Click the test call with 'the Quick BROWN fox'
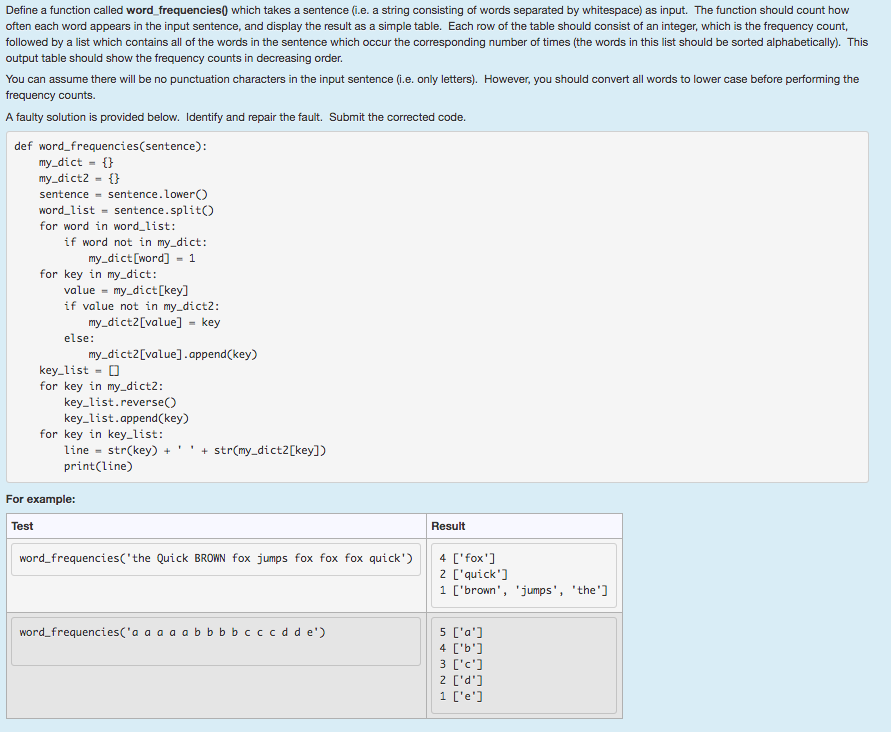This screenshot has height=732, width=891. coord(216,558)
